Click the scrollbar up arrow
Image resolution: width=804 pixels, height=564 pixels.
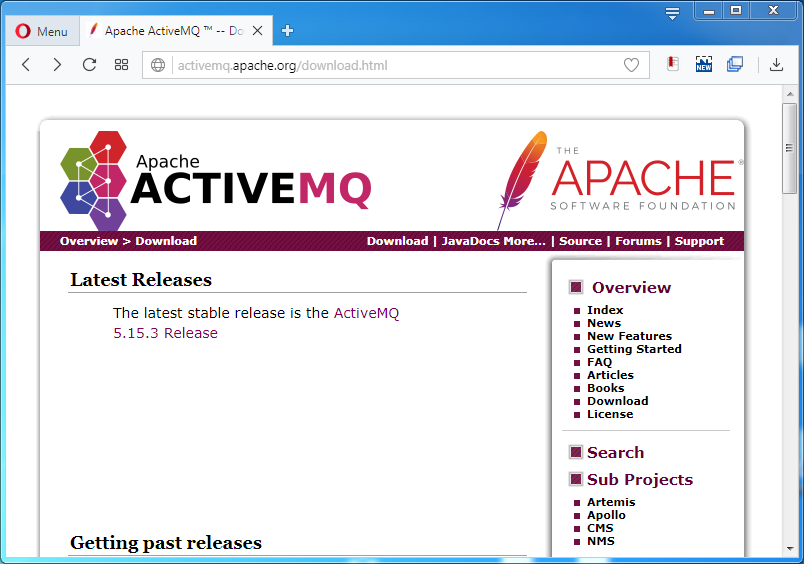click(x=790, y=94)
